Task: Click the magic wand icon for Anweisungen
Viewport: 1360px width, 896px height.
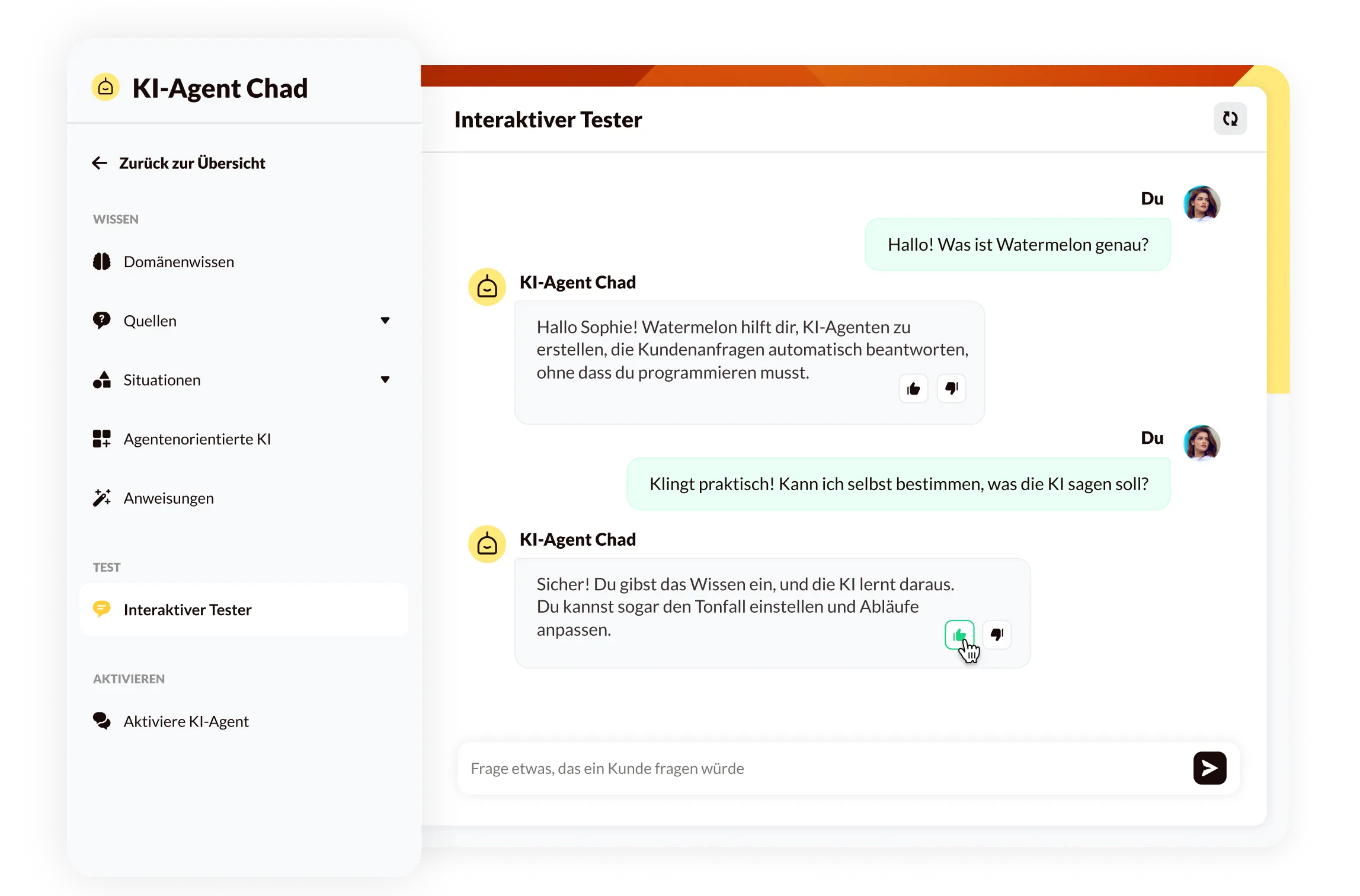Action: point(102,498)
